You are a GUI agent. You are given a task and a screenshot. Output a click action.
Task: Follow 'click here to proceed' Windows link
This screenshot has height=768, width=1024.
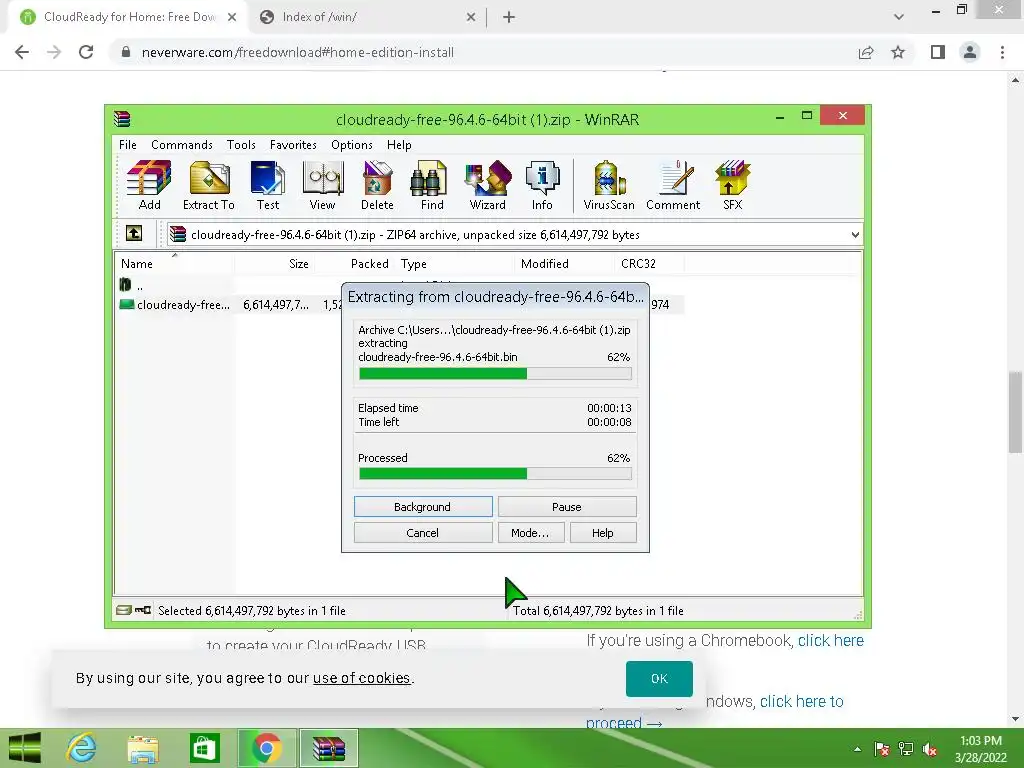click(x=801, y=701)
